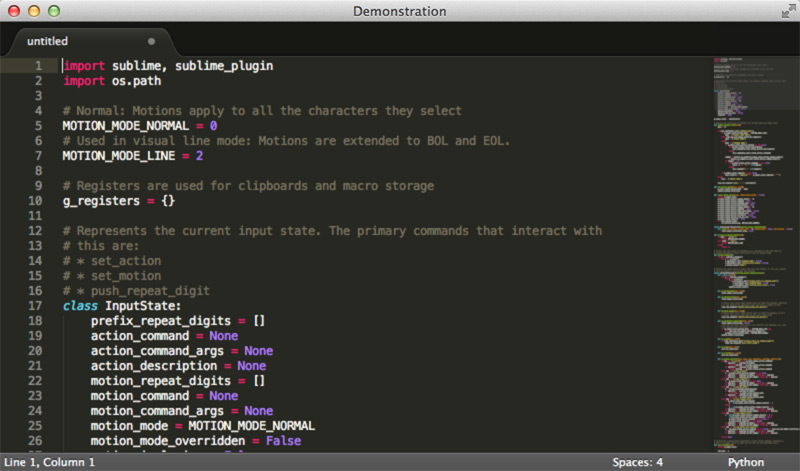
Task: Click the Line 1, Column 1 status text
Action: [49, 462]
